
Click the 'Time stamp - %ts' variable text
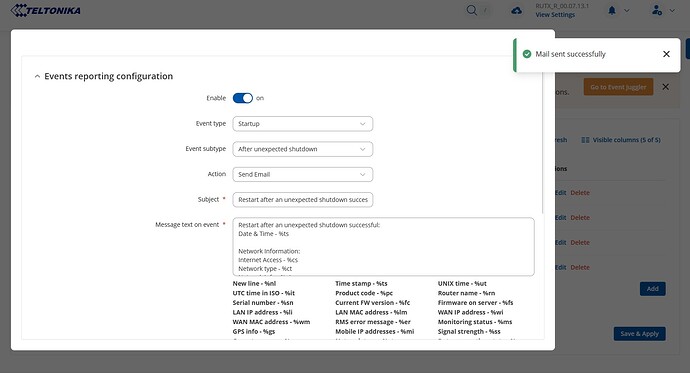click(361, 283)
